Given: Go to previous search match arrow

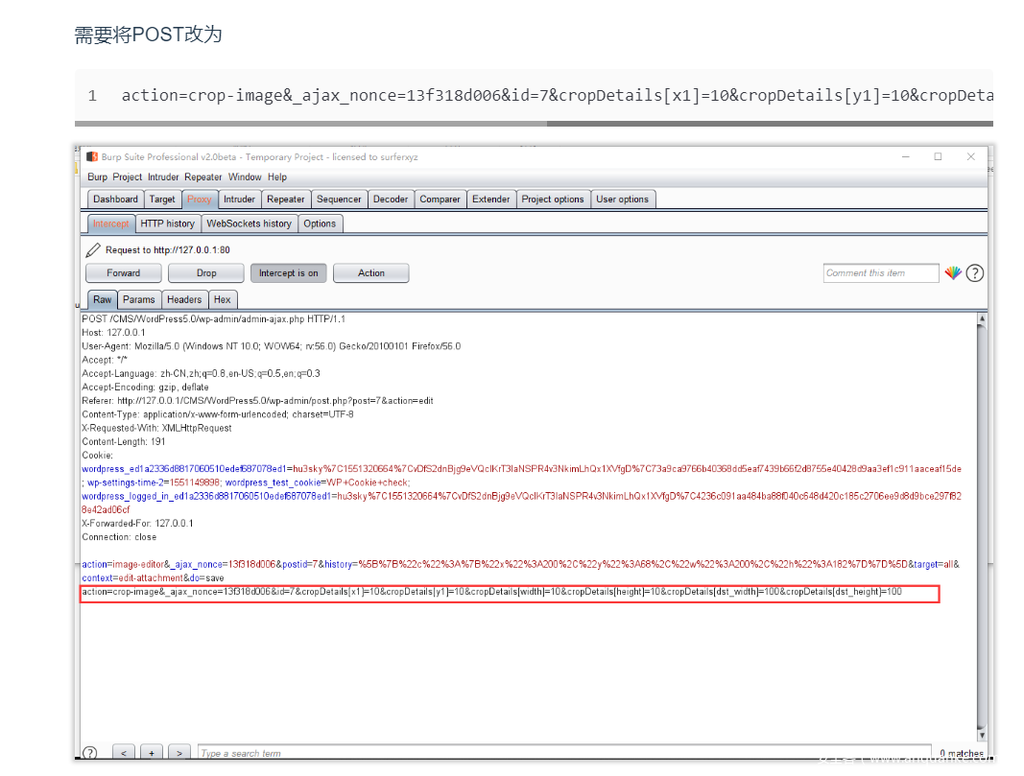Looking at the screenshot, I should (x=123, y=753).
